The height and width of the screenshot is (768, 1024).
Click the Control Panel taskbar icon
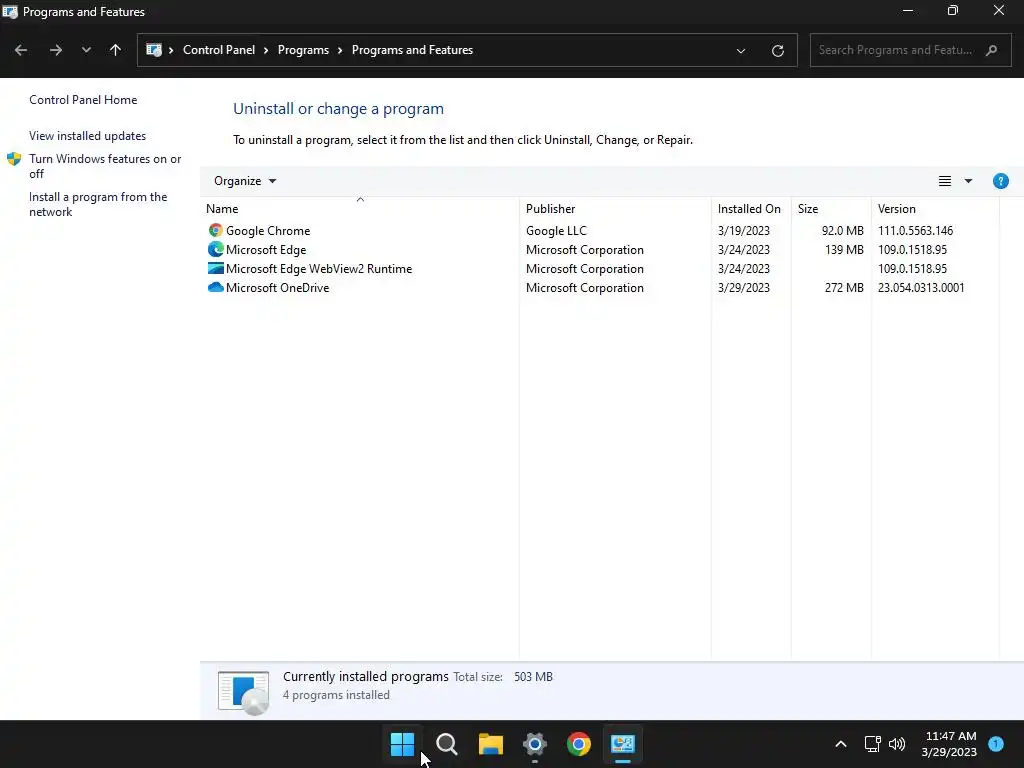click(623, 744)
